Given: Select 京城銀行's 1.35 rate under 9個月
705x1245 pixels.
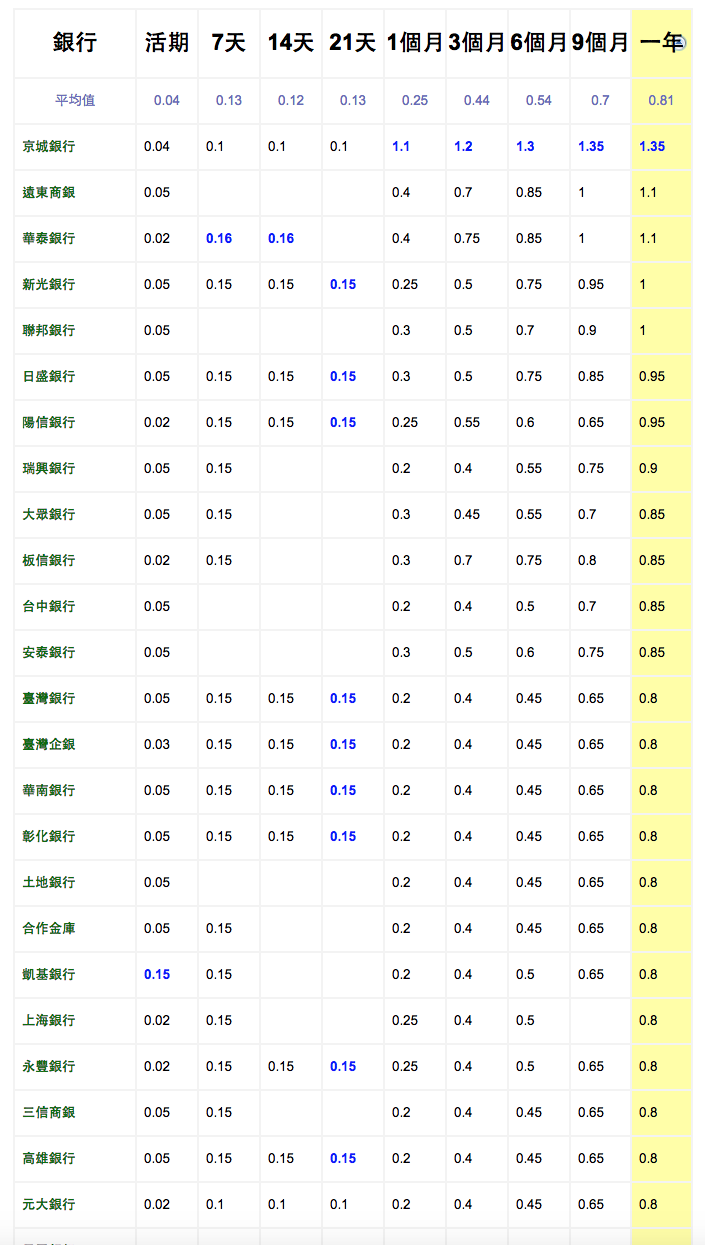Looking at the screenshot, I should [x=591, y=146].
